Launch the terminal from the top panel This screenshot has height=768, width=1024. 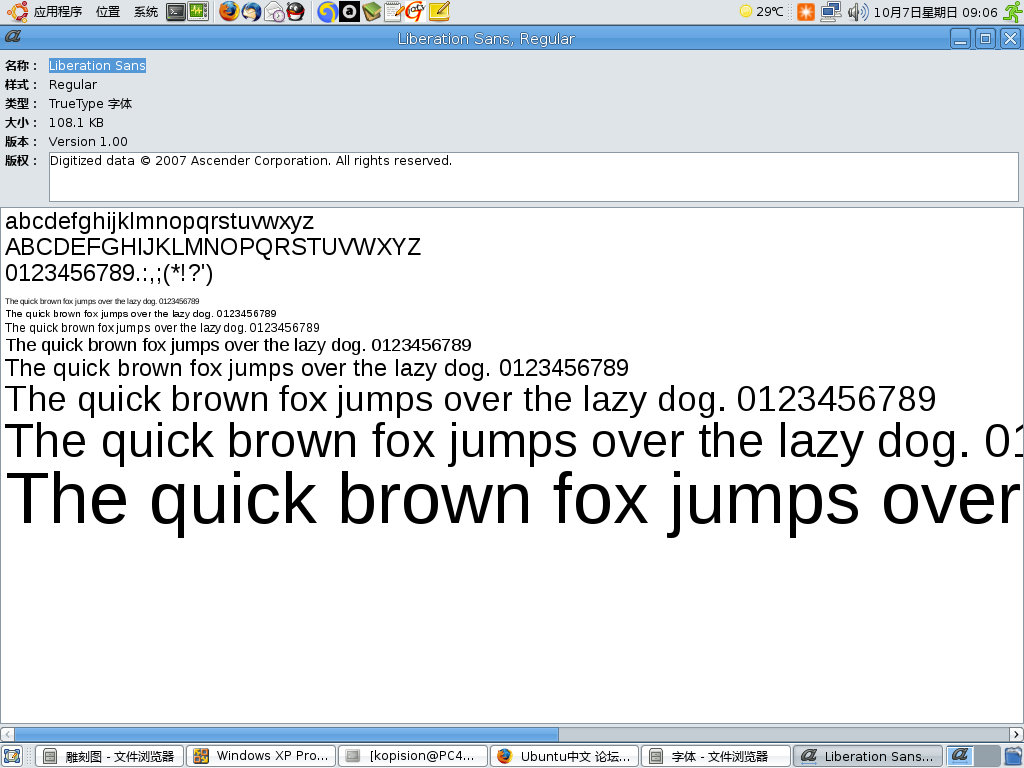click(176, 11)
